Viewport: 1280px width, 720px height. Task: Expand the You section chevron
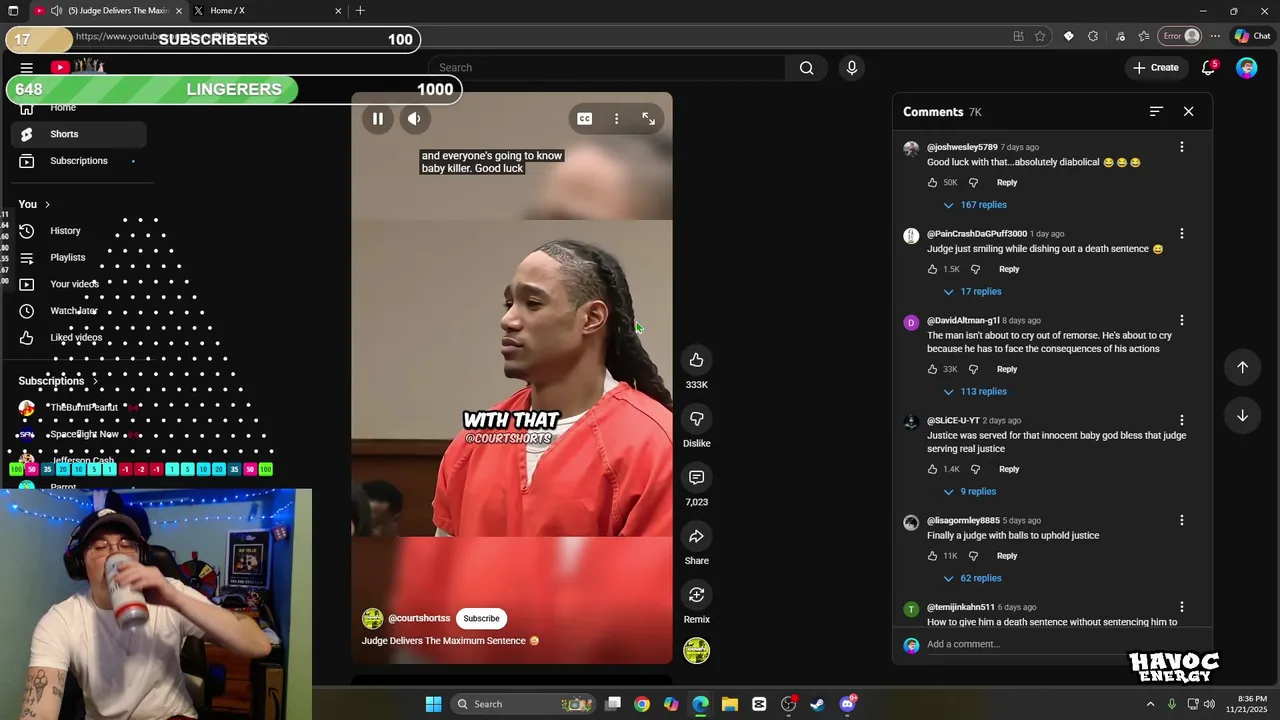coord(47,205)
